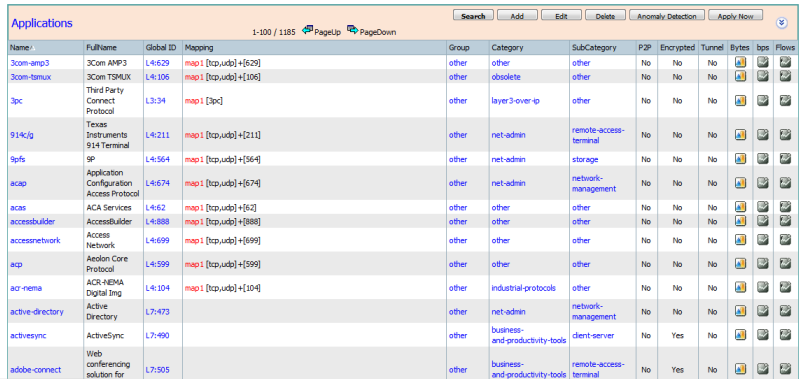The height and width of the screenshot is (379, 805).
Task: Expand panel with double-chevron button
Action: coord(782,23)
